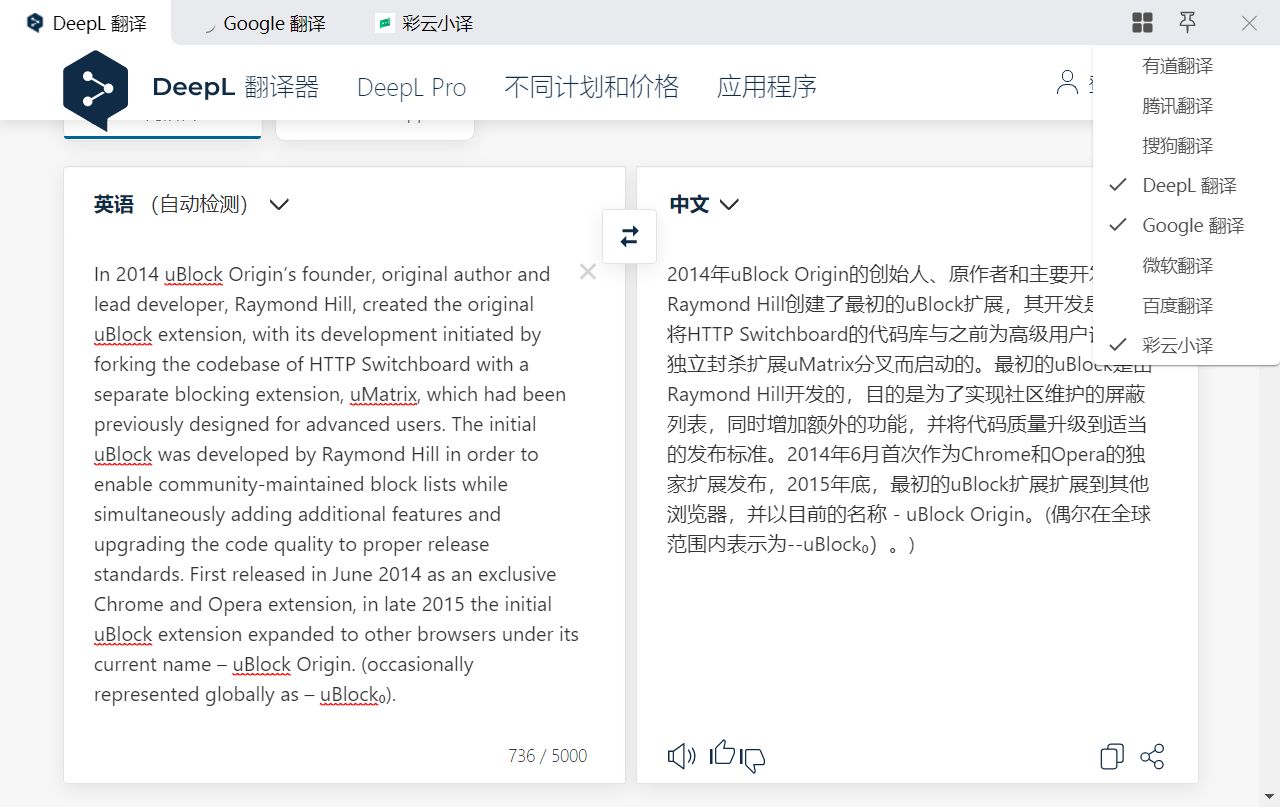1280x807 pixels.
Task: Open the target language 中文 dropdown
Action: click(729, 205)
